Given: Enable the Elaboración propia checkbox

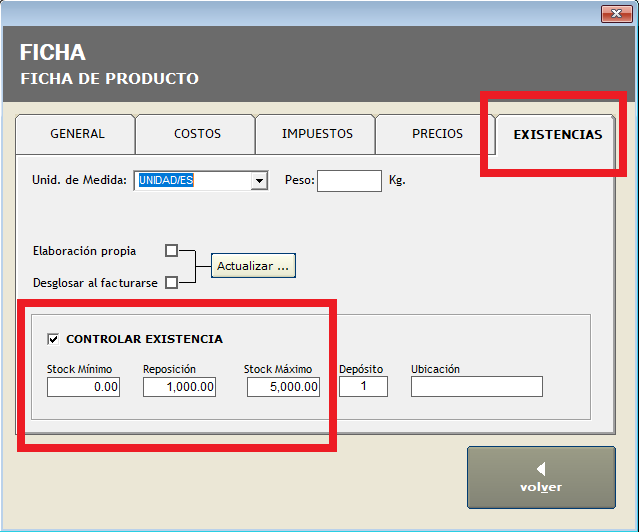Looking at the screenshot, I should [171, 251].
